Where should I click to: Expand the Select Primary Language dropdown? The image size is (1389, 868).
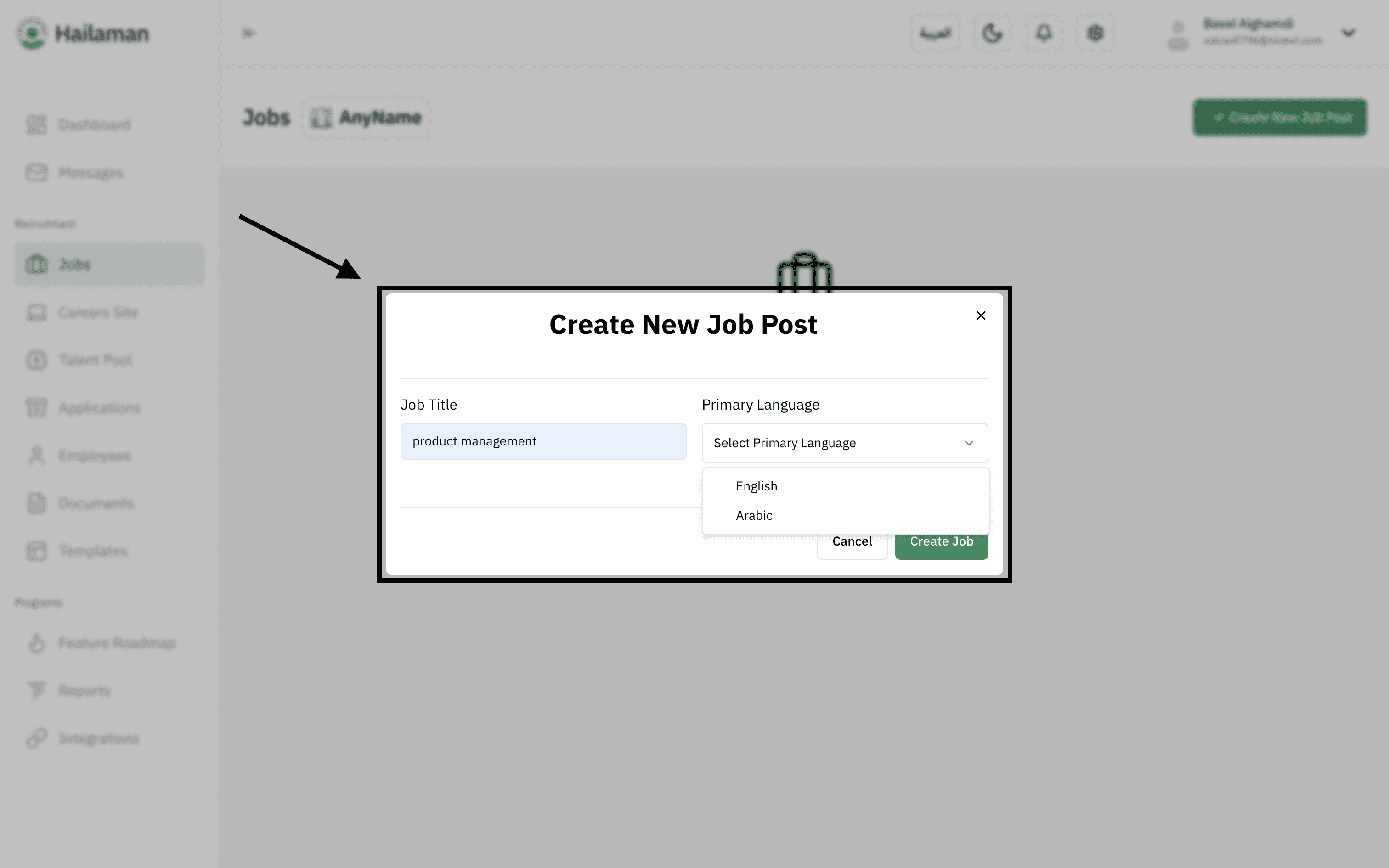[844, 443]
